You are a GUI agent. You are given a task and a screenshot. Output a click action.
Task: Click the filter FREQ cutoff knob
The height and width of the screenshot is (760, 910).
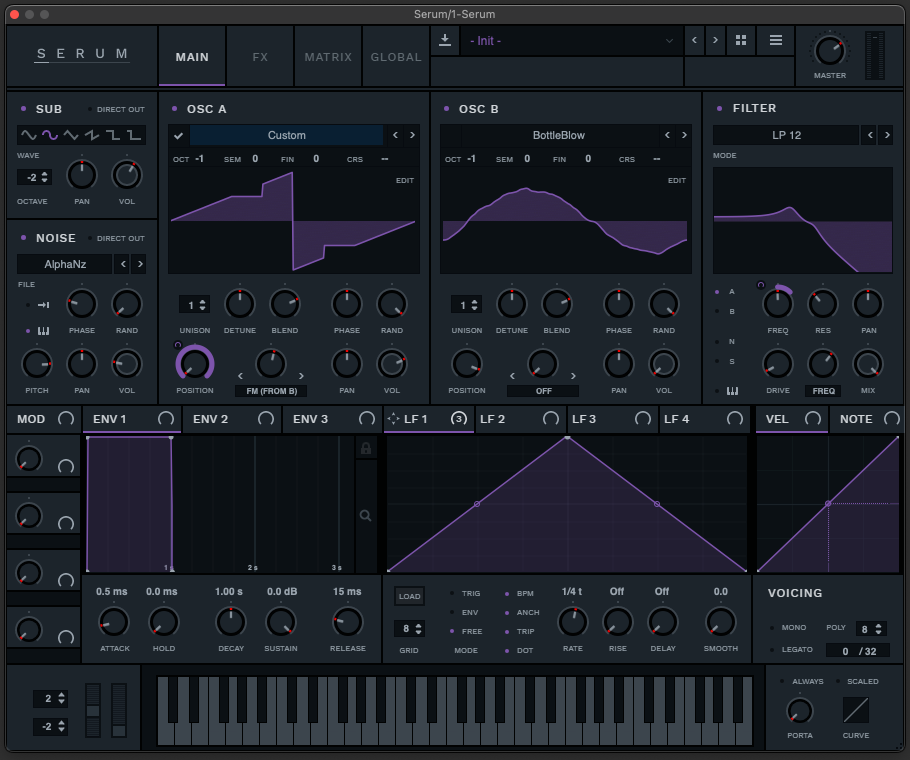[x=778, y=303]
